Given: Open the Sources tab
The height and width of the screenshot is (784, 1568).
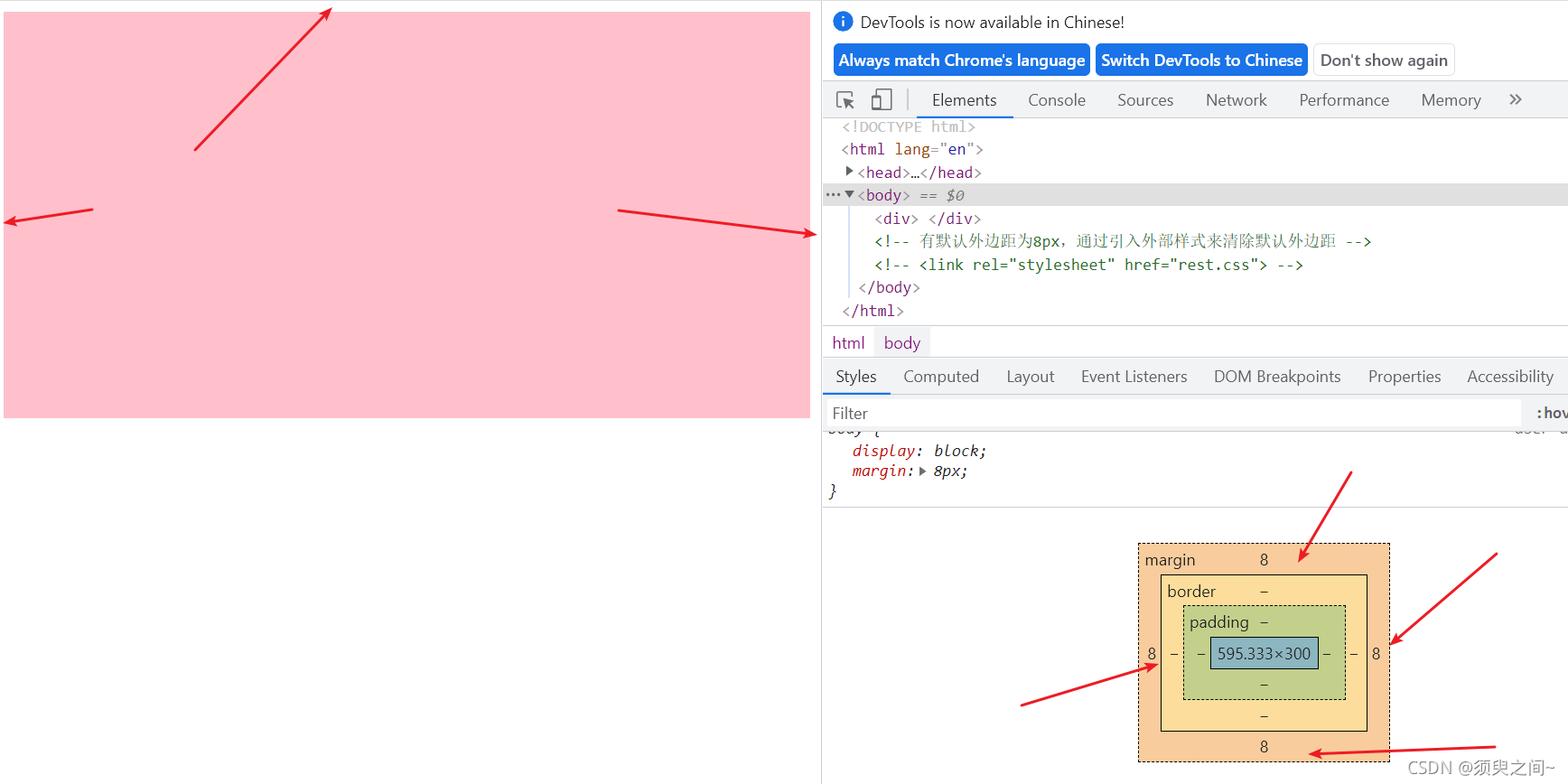Looking at the screenshot, I should click(x=1145, y=100).
